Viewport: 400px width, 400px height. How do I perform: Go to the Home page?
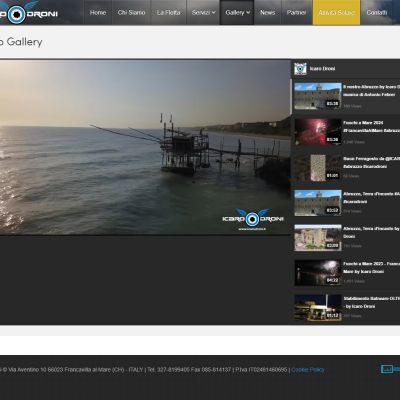pyautogui.click(x=98, y=12)
